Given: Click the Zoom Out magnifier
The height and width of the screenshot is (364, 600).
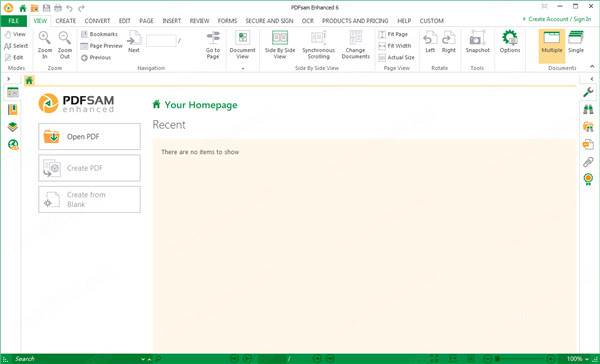Looking at the screenshot, I should click(x=65, y=45).
